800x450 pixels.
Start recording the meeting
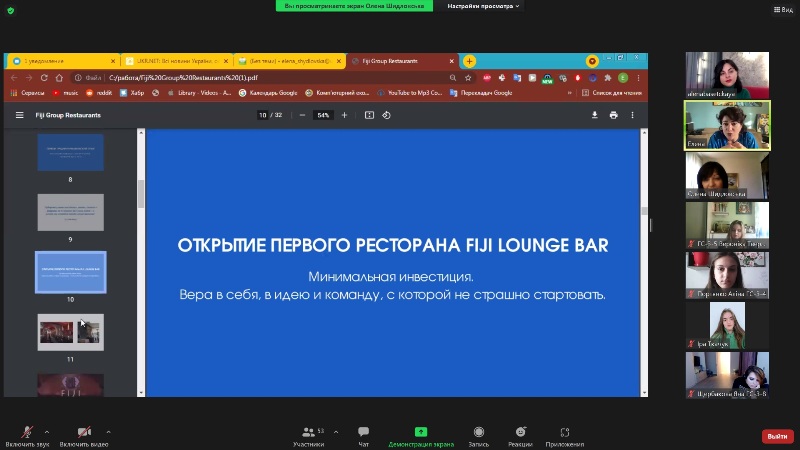pyautogui.click(x=479, y=437)
